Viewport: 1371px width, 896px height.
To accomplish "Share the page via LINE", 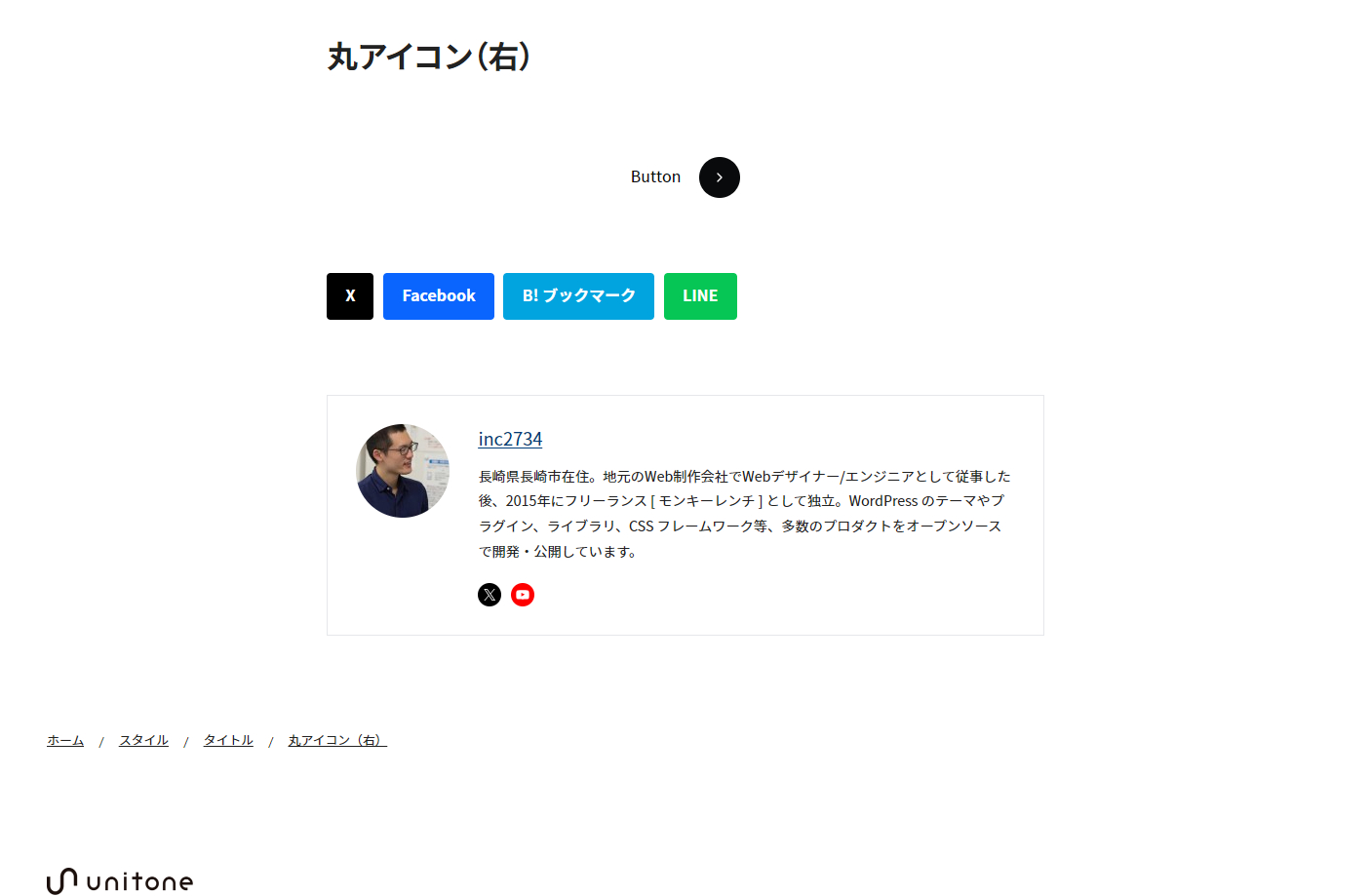I will [x=700, y=296].
